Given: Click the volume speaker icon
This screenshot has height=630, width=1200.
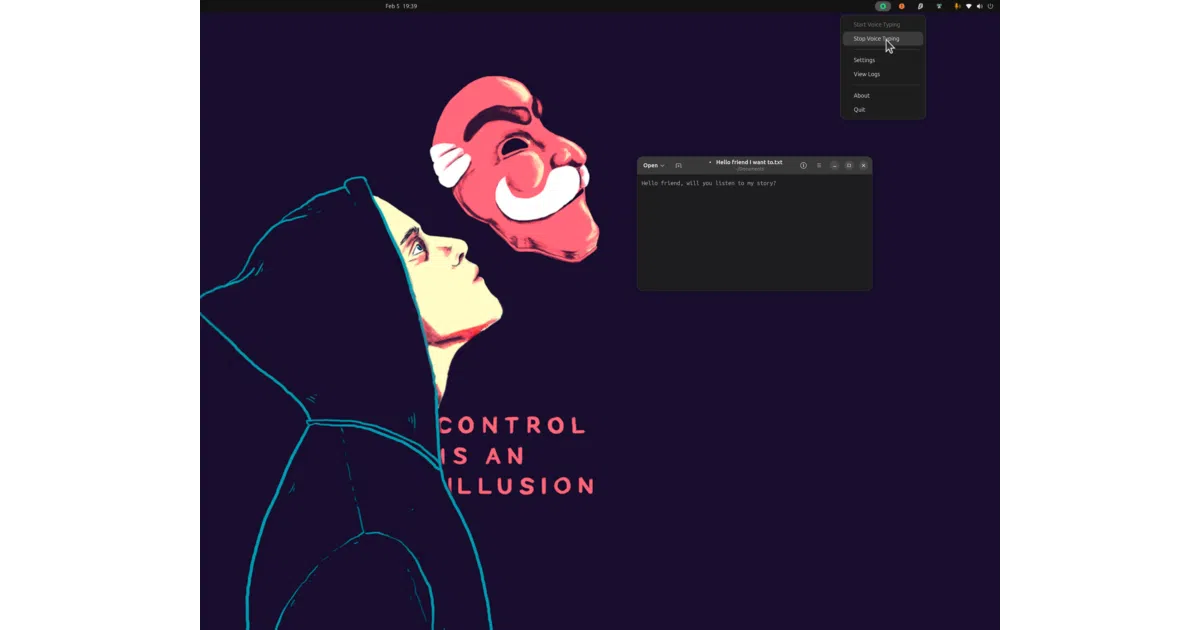Looking at the screenshot, I should (x=979, y=6).
